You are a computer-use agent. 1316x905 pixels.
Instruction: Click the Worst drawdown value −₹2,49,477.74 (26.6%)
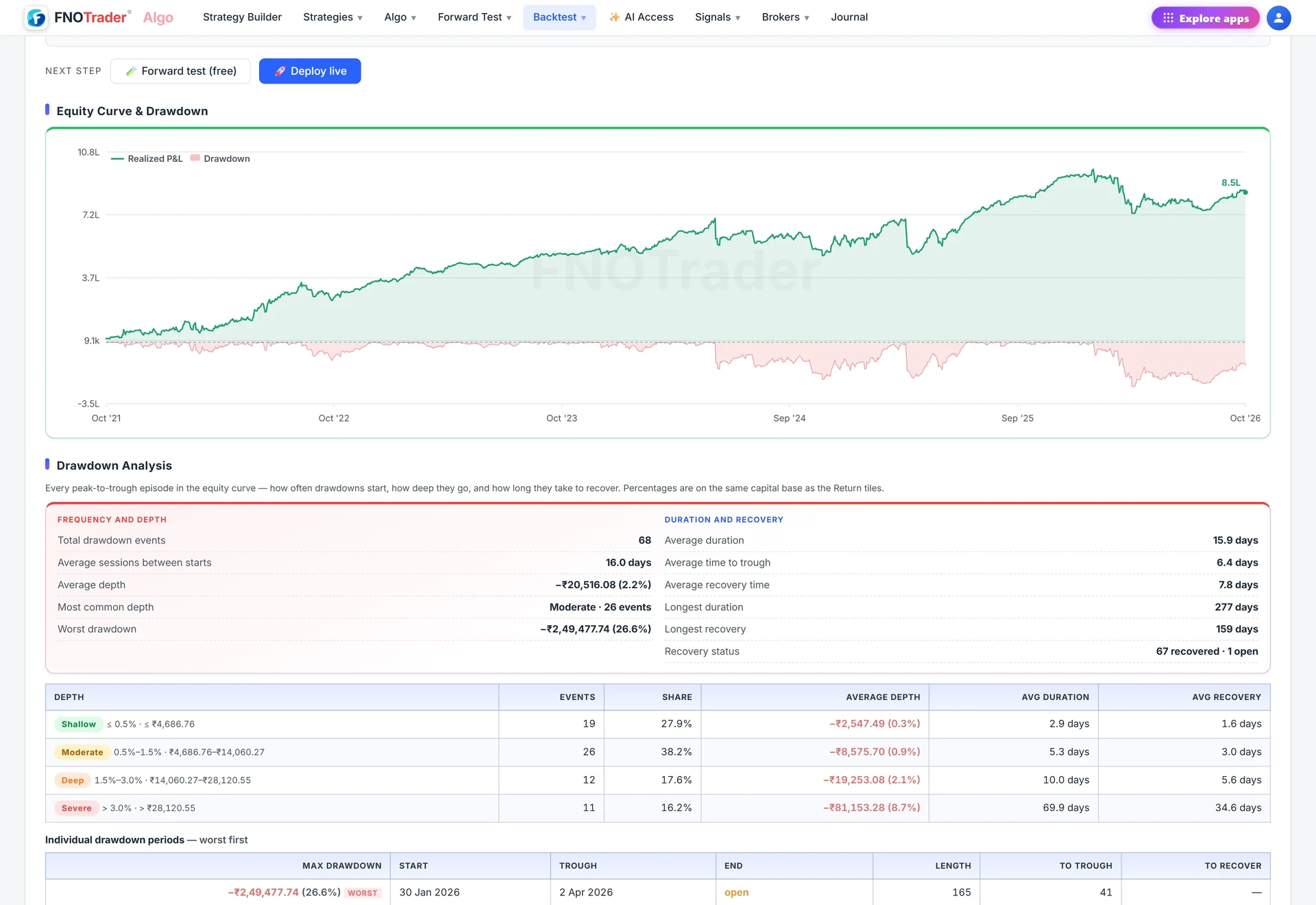[596, 629]
